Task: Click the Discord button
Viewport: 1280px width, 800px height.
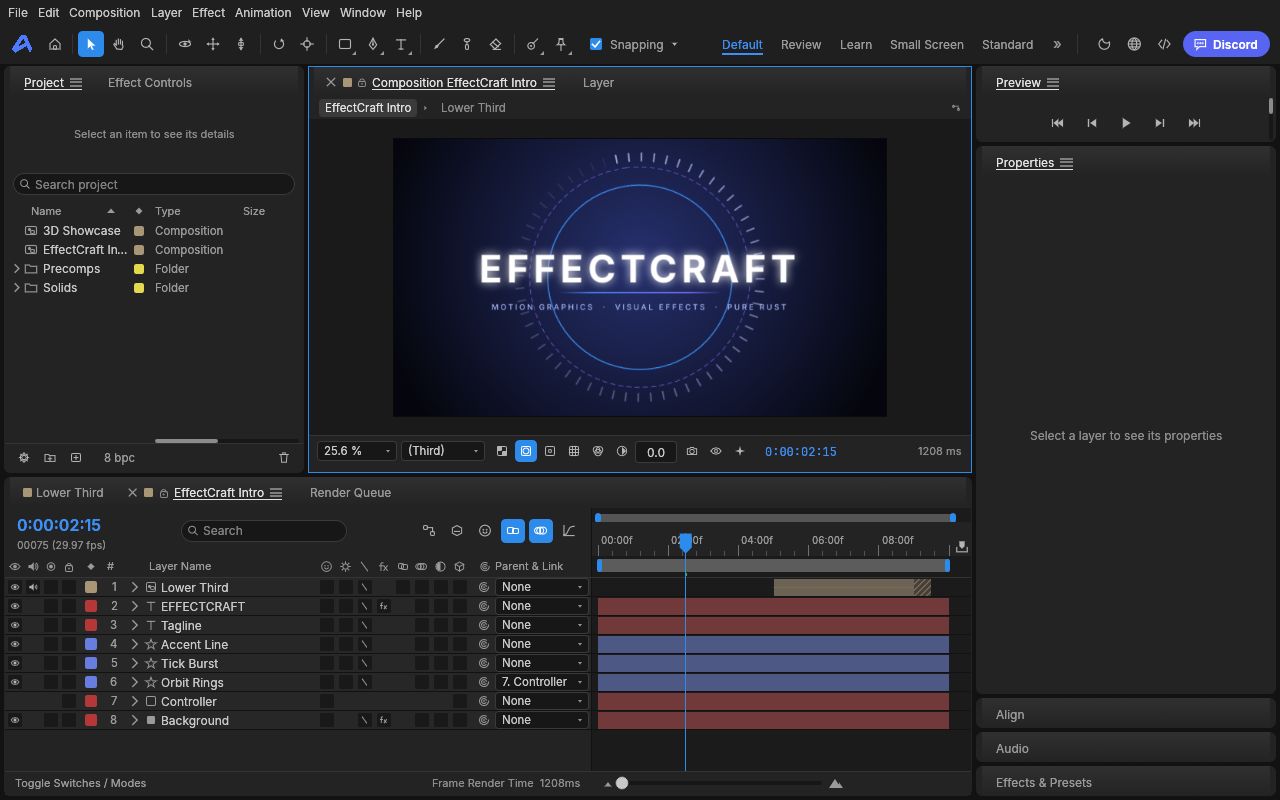Action: click(x=1226, y=44)
